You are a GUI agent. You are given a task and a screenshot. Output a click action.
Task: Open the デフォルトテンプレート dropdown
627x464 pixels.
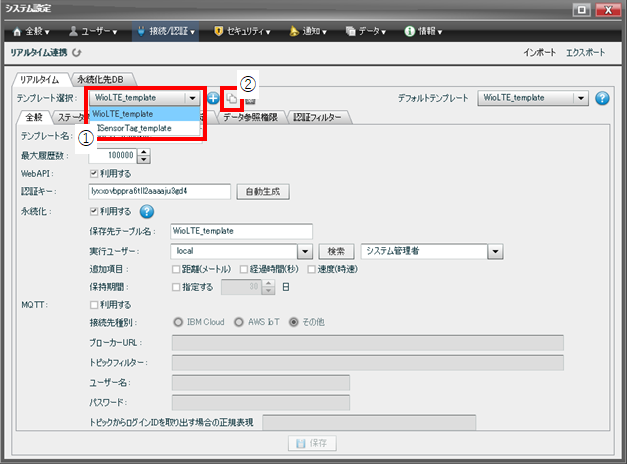pyautogui.click(x=533, y=98)
